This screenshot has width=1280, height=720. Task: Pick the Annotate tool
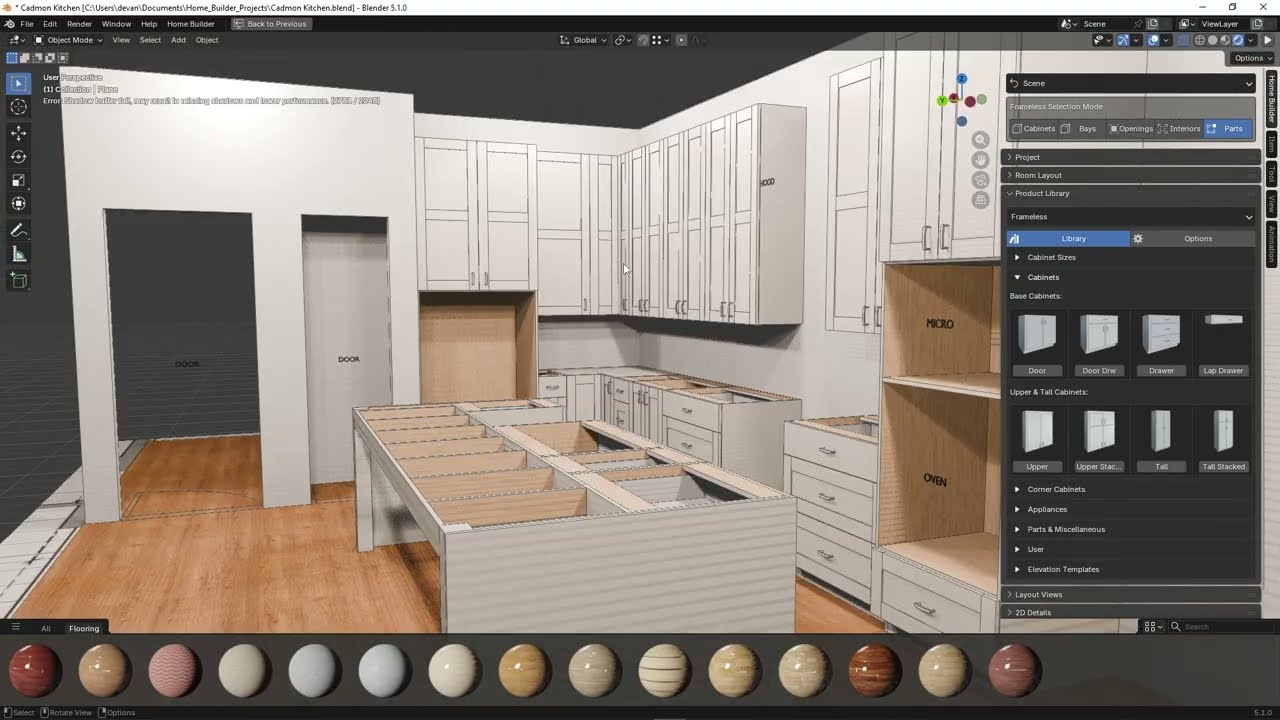pyautogui.click(x=18, y=230)
